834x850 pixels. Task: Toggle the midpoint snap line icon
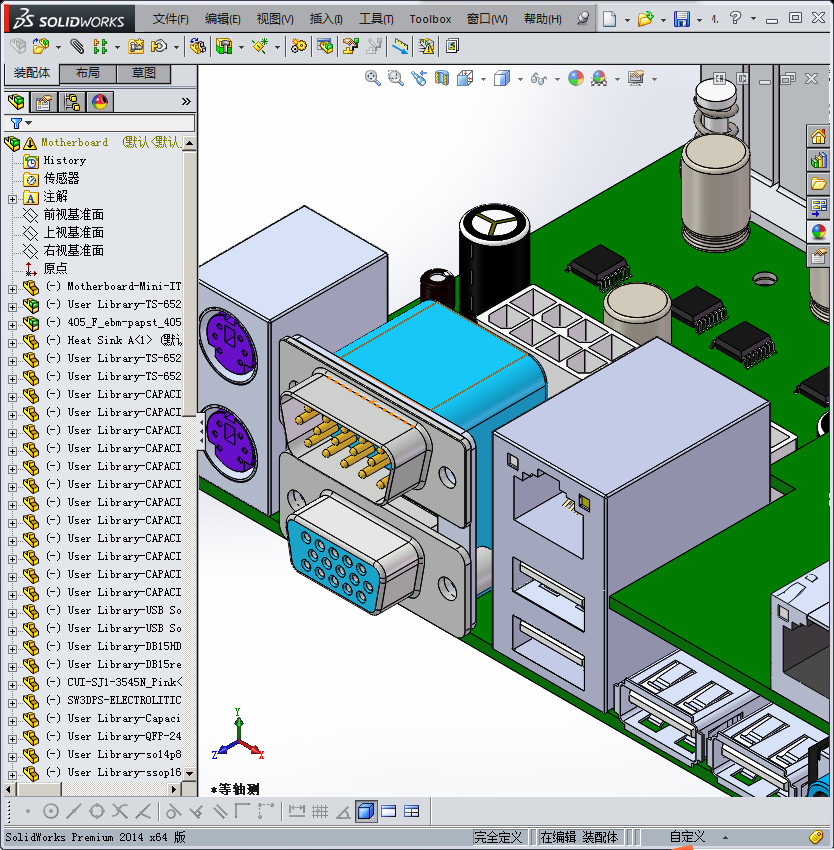click(x=73, y=812)
